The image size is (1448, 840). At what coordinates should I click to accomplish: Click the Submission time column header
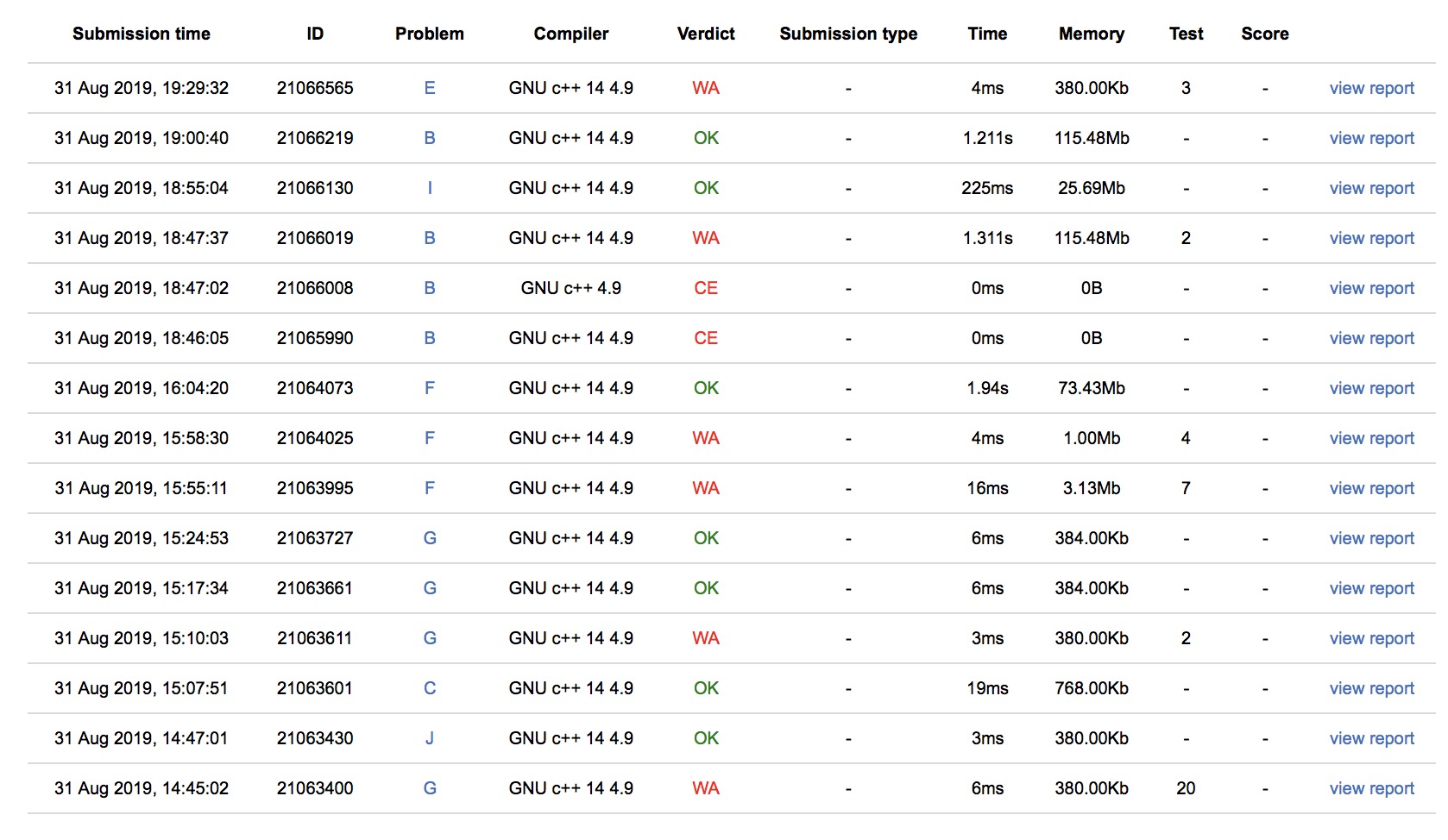coord(142,34)
